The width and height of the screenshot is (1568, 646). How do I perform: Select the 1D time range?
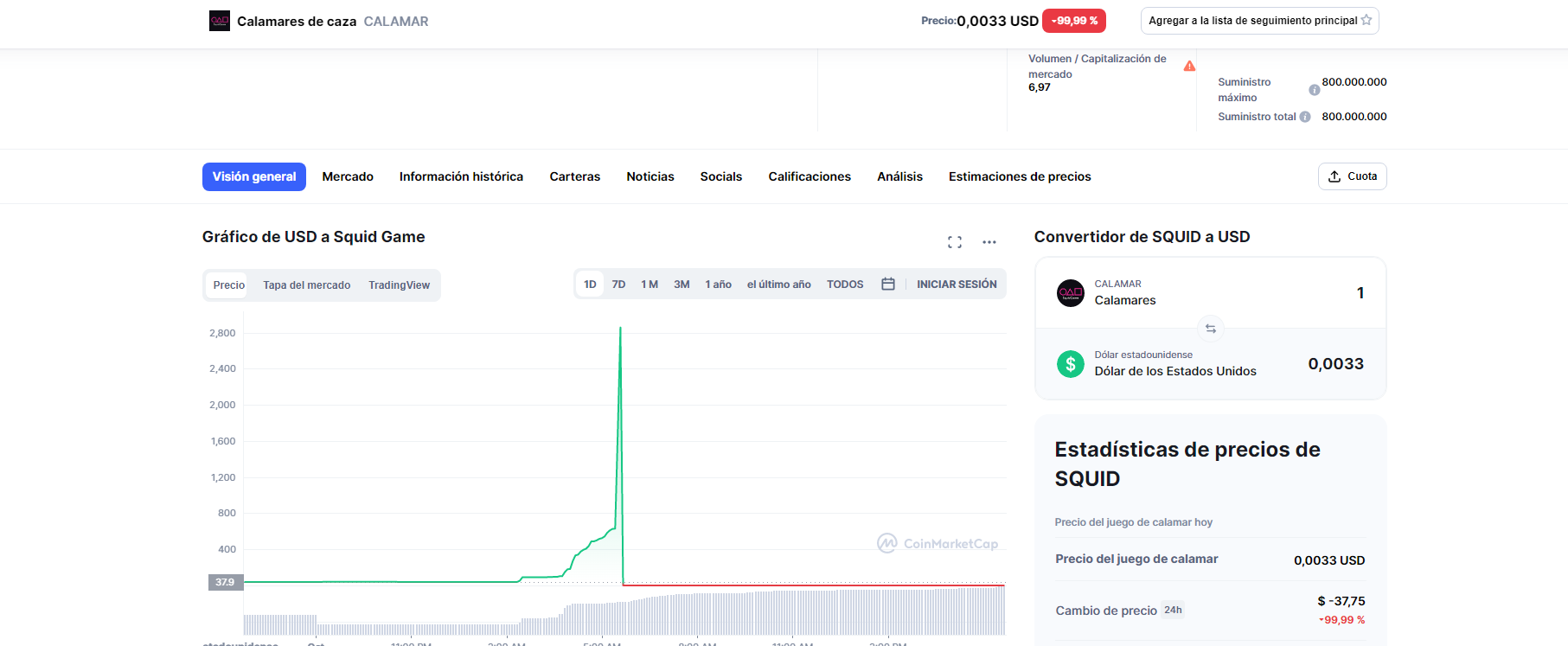[590, 284]
